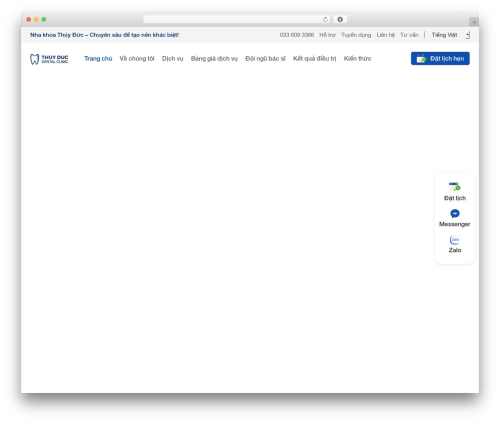
Task: Close the browser window with the red button
Action: (x=29, y=20)
